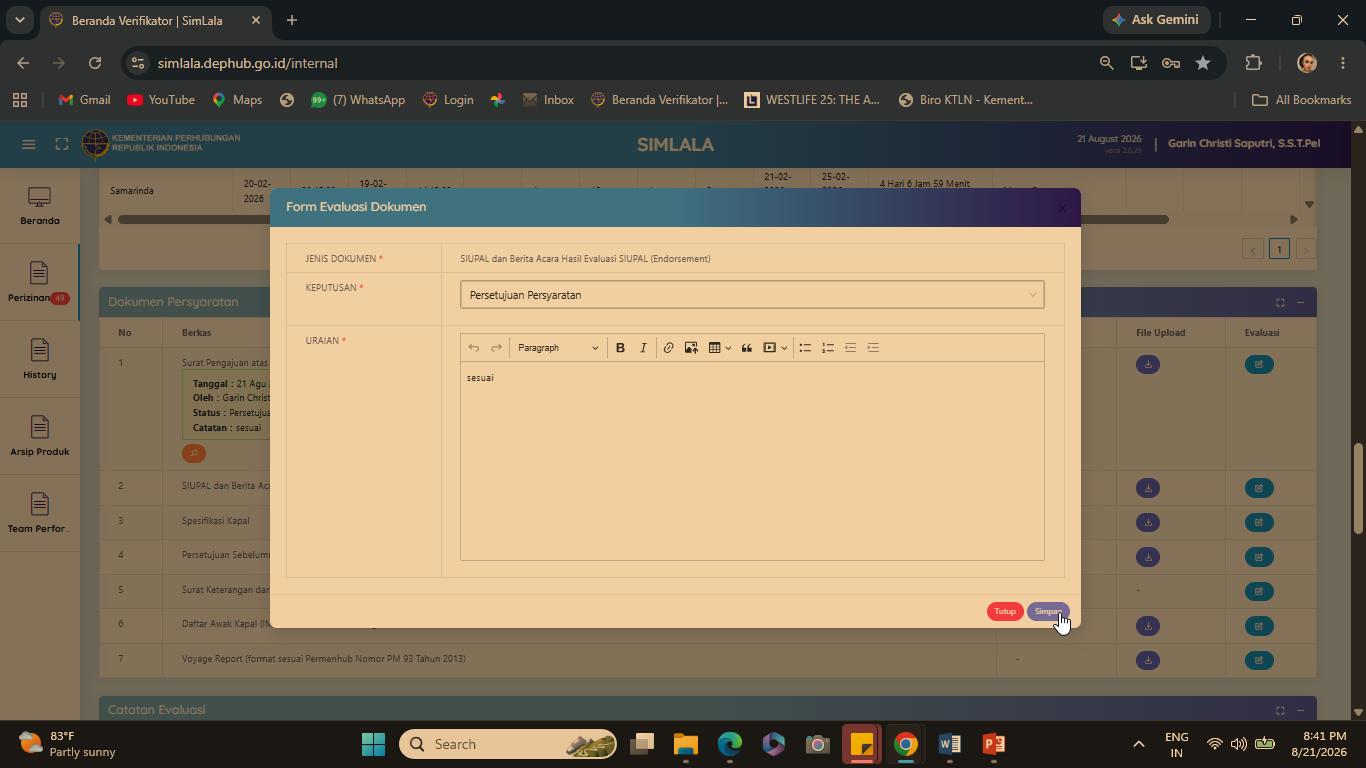Insert block quote in editor
1366x768 pixels.
[746, 348]
